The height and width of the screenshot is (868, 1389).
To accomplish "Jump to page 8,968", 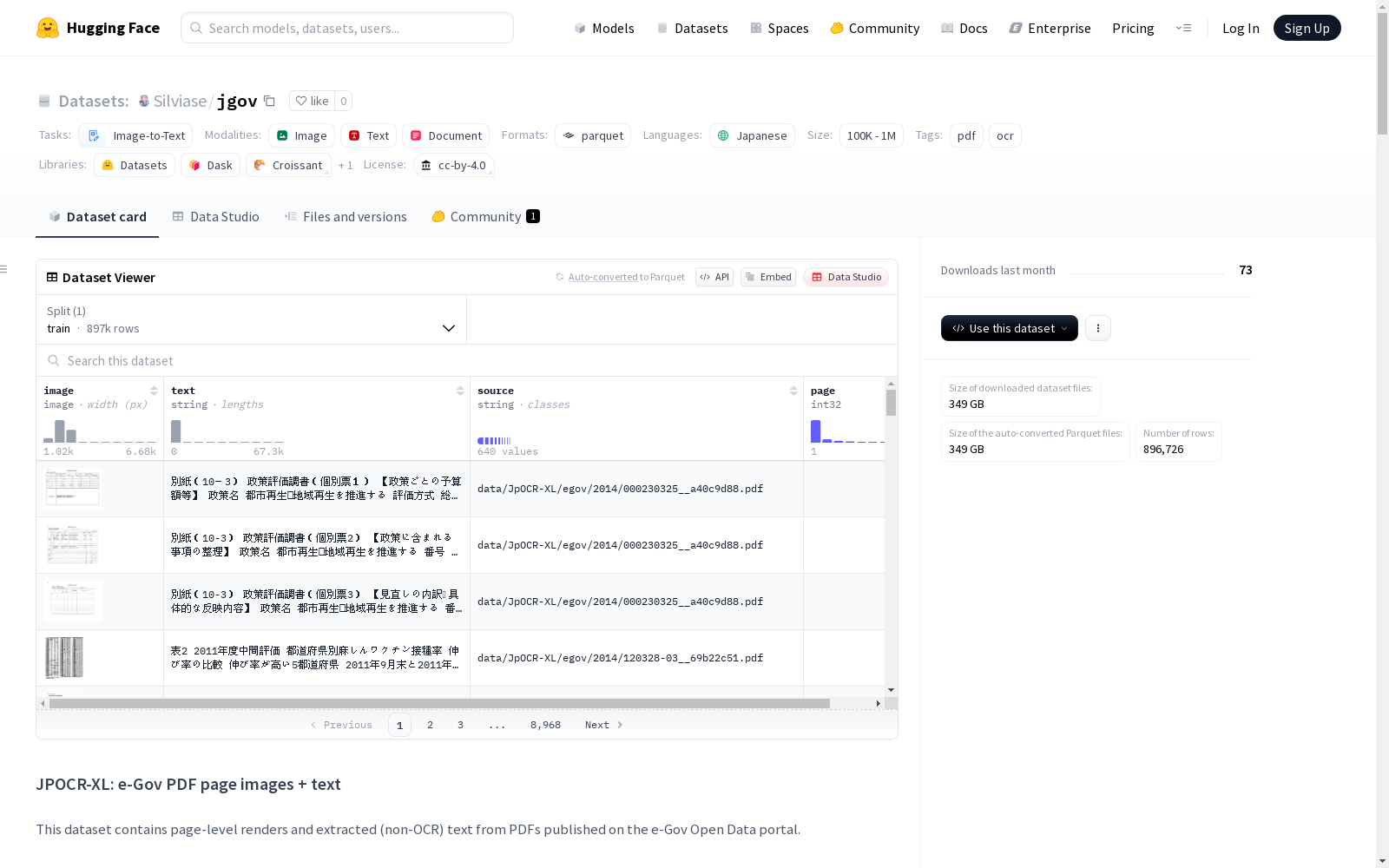I will coord(545,725).
